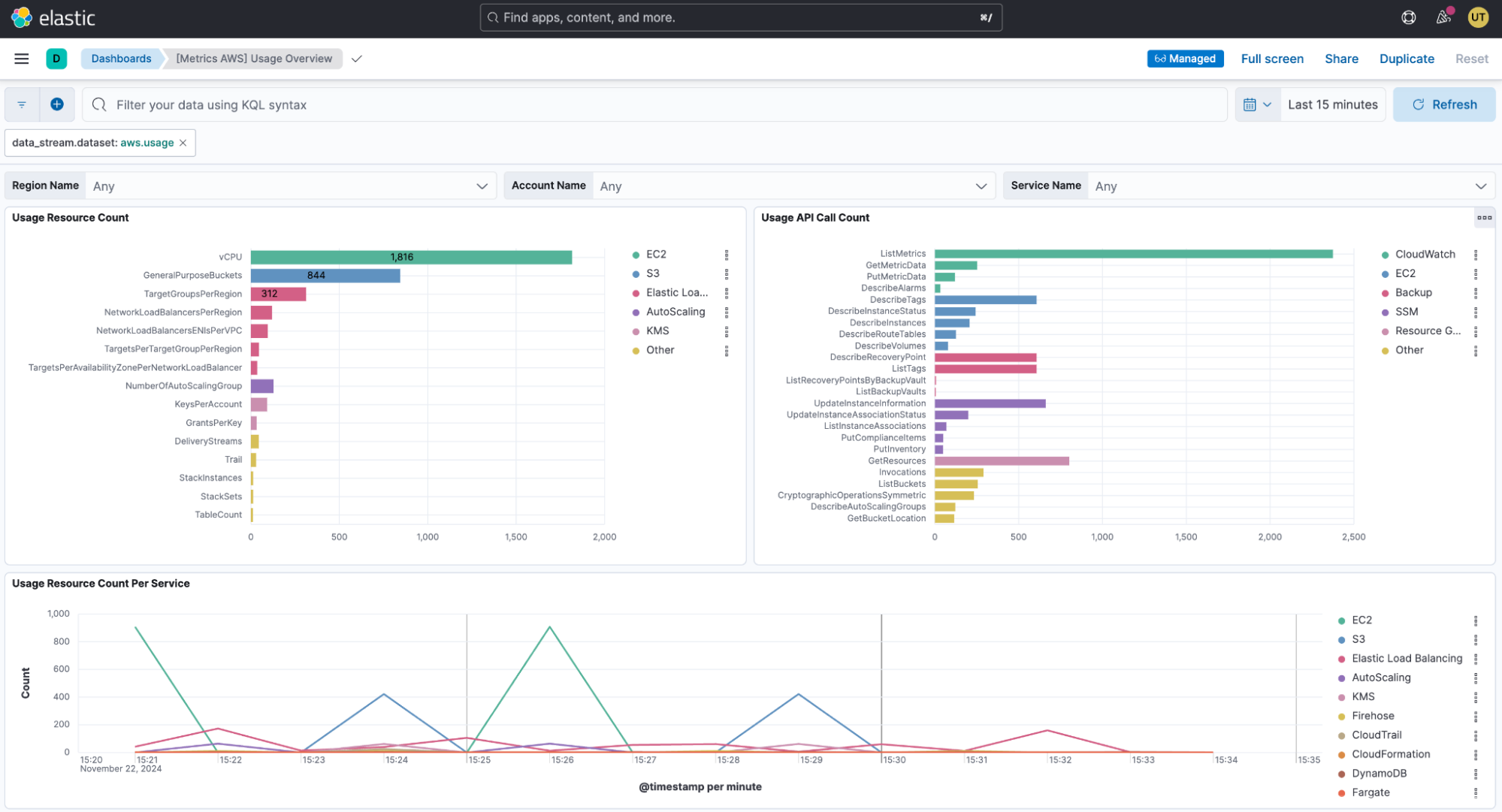Image resolution: width=1502 pixels, height=812 pixels.
Task: Open the hamburger navigation menu
Action: pyautogui.click(x=22, y=59)
